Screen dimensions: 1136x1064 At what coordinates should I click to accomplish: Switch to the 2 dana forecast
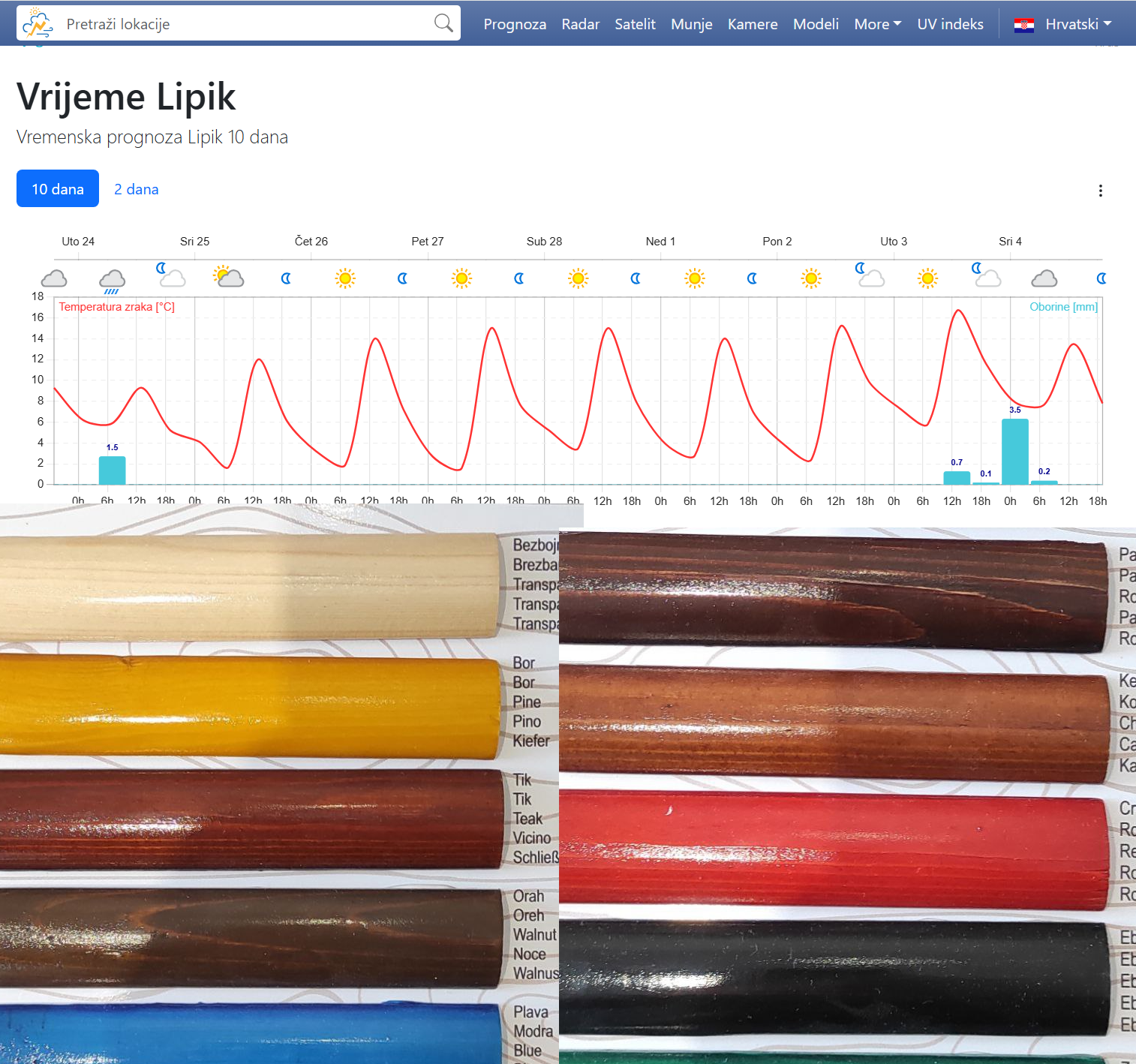click(136, 189)
